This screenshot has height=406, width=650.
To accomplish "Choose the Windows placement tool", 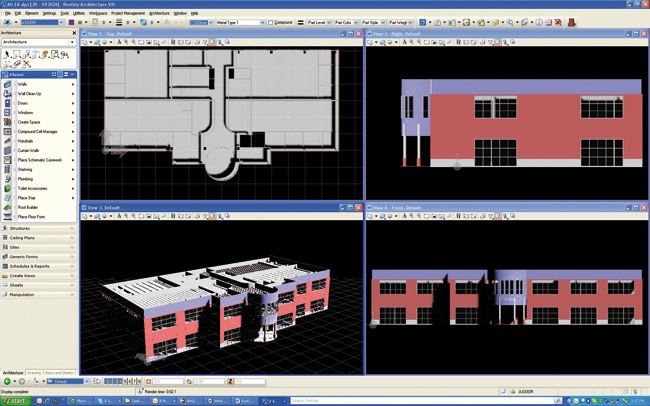I will point(24,112).
